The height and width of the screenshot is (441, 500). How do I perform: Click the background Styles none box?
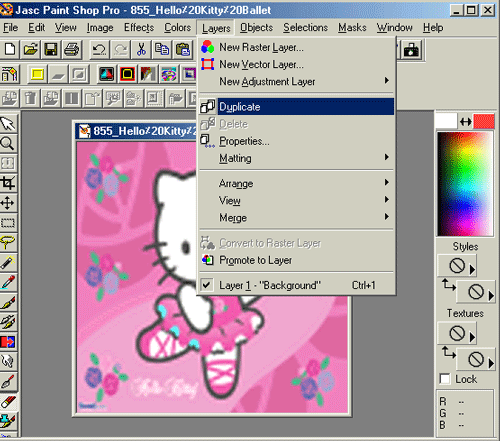tap(476, 292)
